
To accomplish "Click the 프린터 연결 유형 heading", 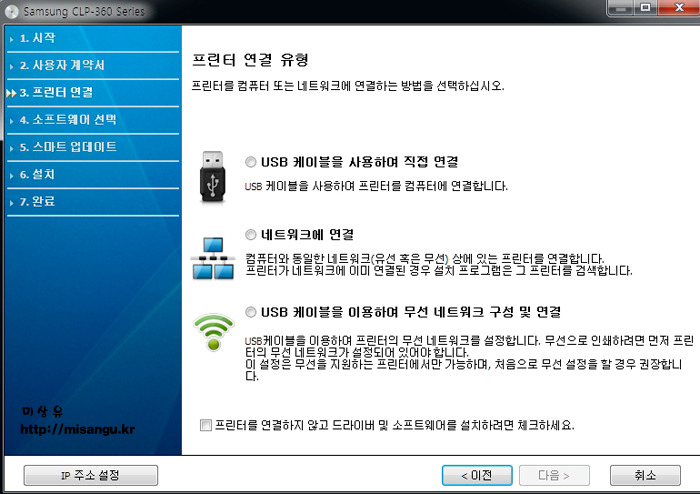I will click(x=250, y=60).
